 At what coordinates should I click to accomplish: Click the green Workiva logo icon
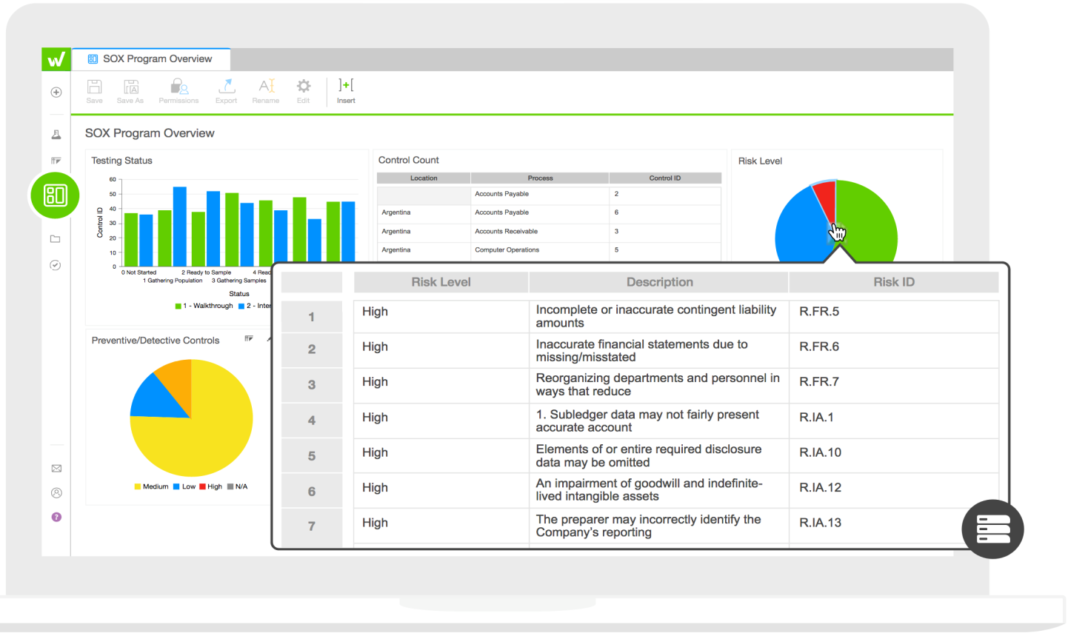click(55, 58)
